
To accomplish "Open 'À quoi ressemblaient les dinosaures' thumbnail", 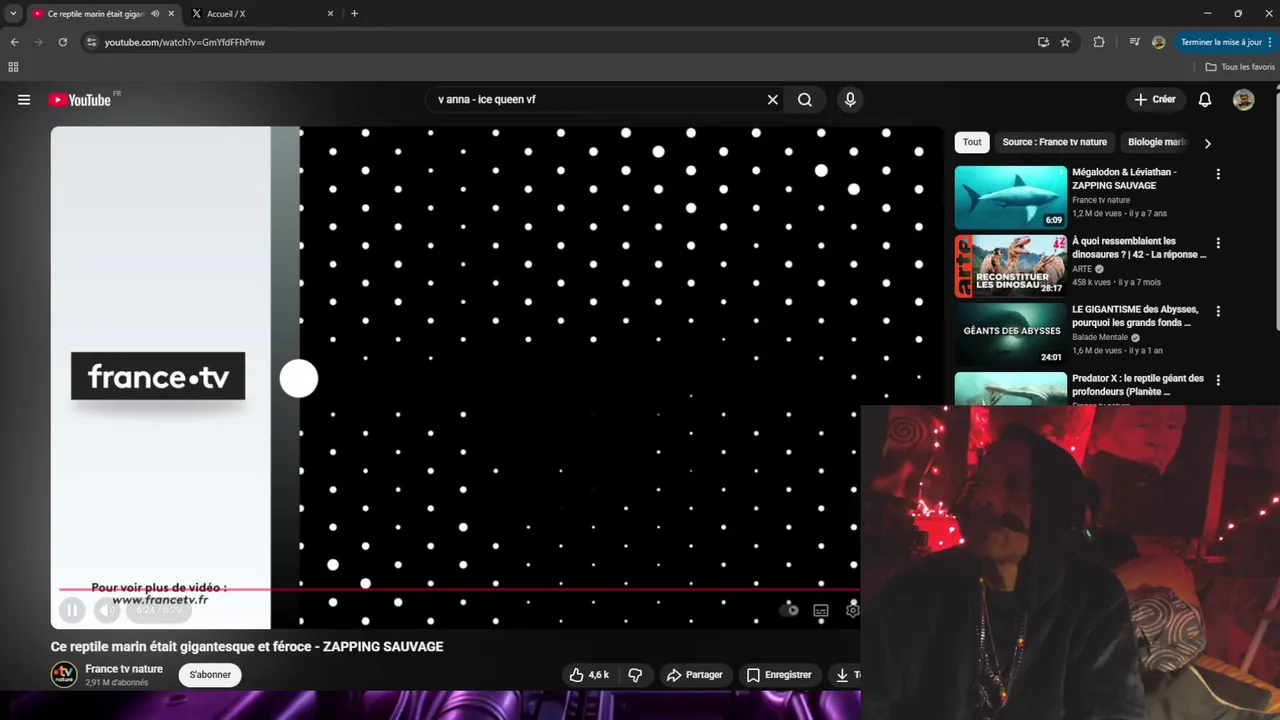I will (x=1010, y=266).
